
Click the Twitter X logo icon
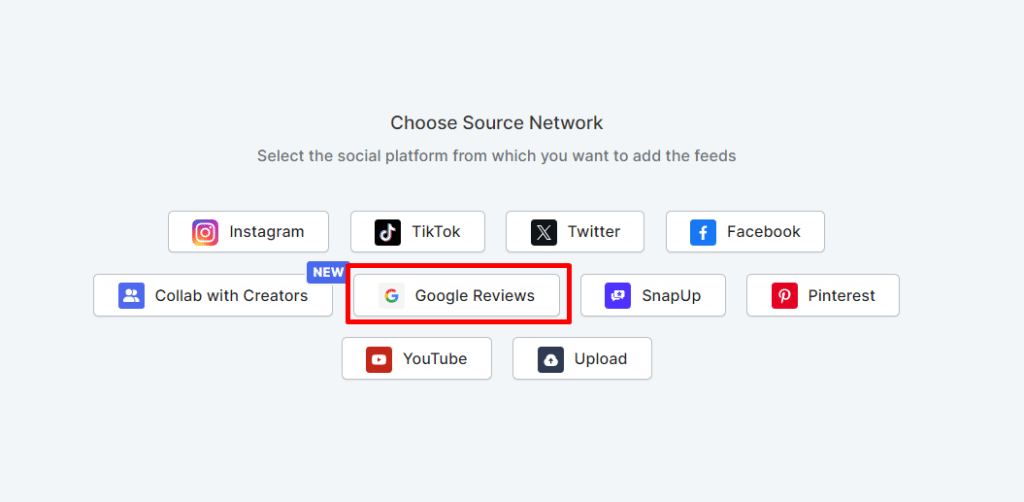point(543,232)
